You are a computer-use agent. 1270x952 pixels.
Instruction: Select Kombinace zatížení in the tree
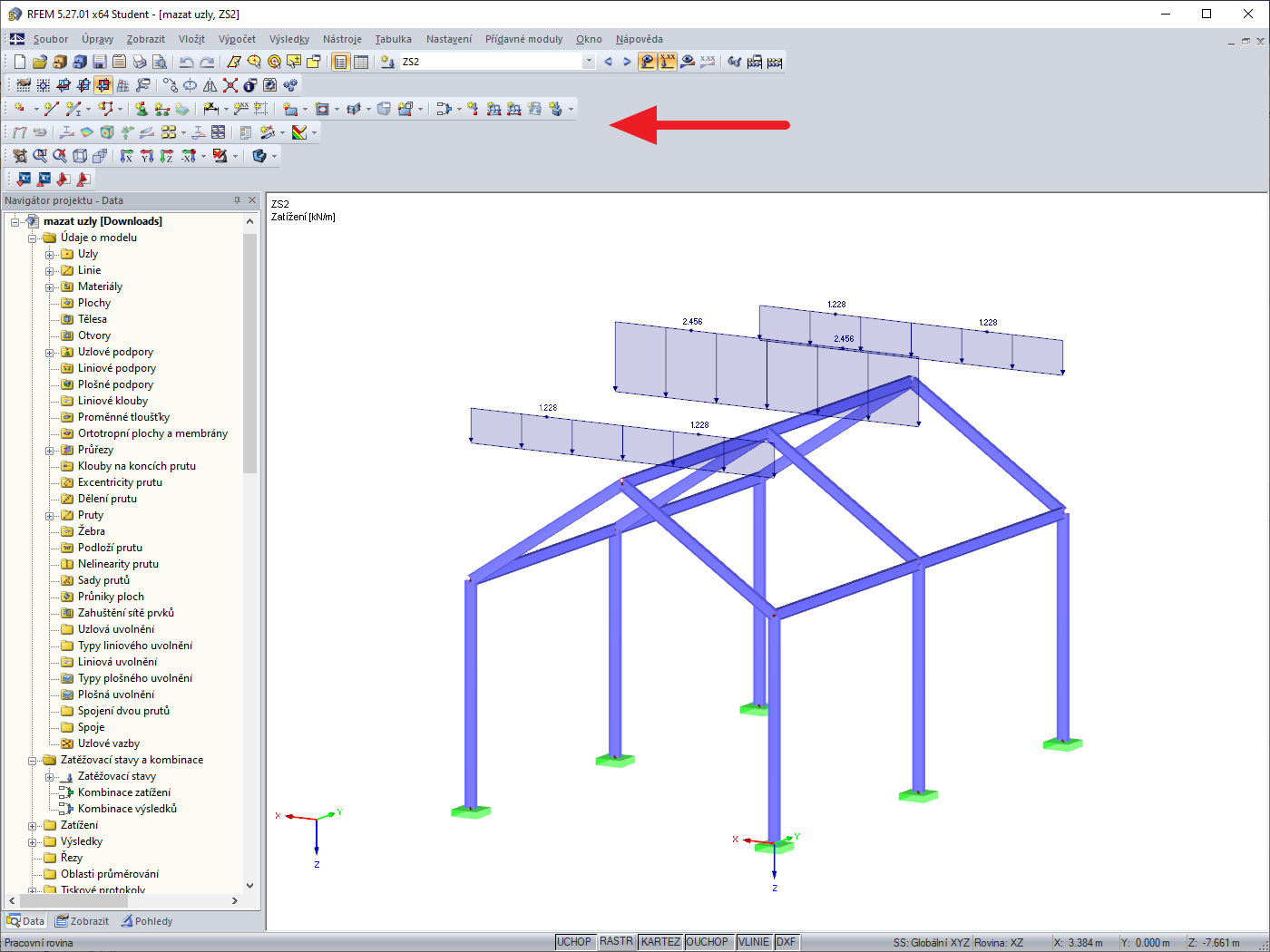click(124, 792)
